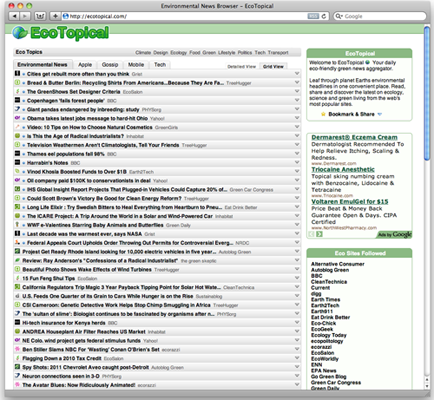Image resolution: width=434 pixels, height=400 pixels.
Task: Click the browser Back arrow button
Action: [14, 16]
